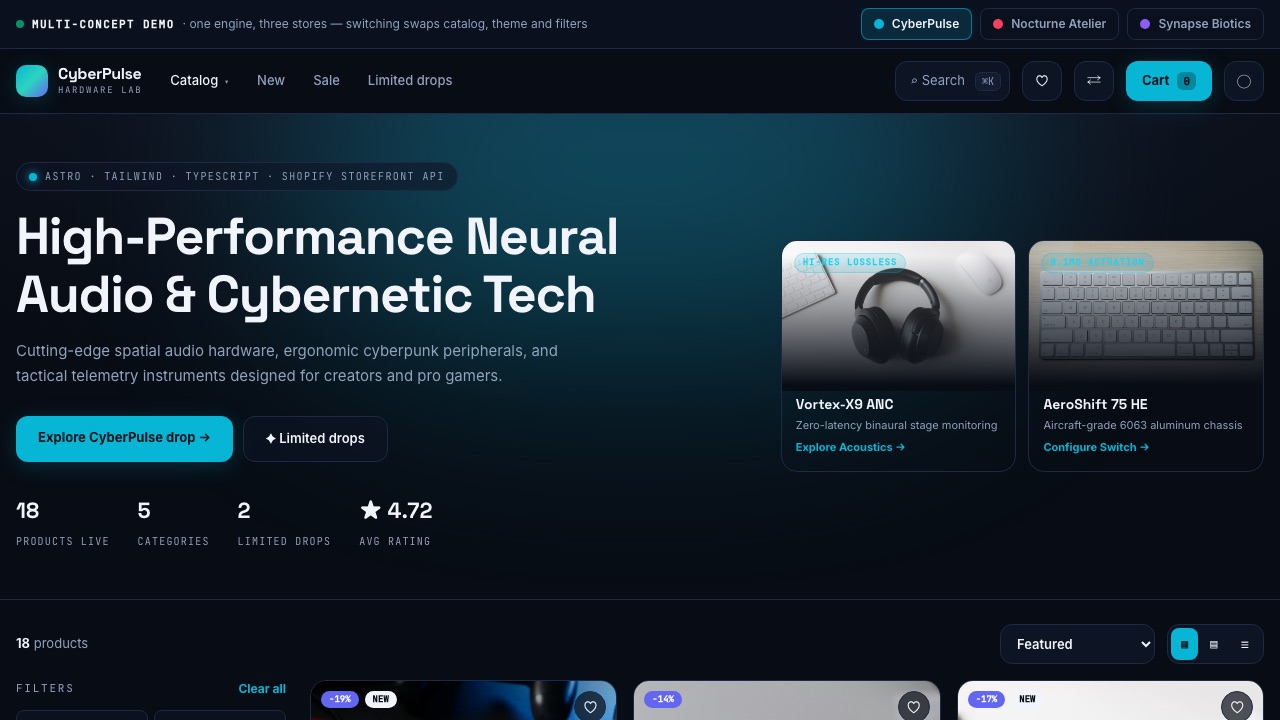
Task: Switch to Nocturne Atelier store
Action: [1049, 24]
